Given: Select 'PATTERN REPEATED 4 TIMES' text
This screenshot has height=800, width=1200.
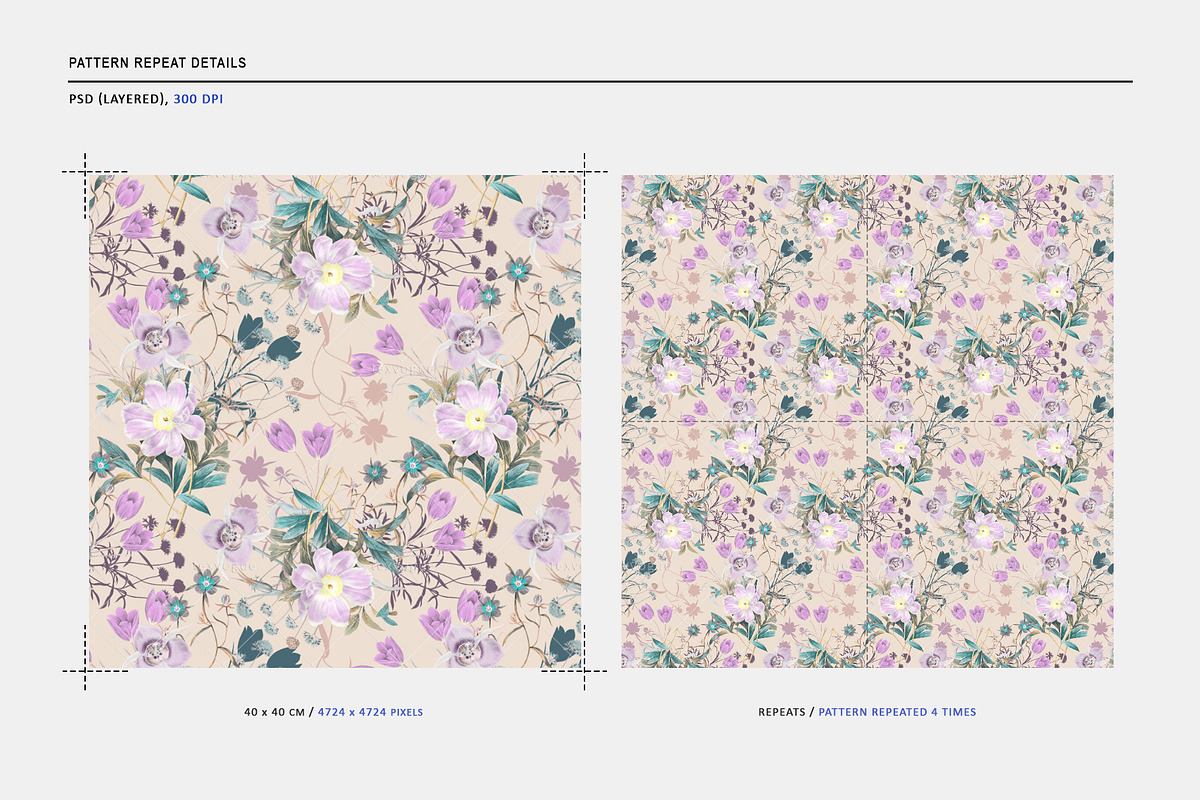Looking at the screenshot, I should [x=897, y=712].
